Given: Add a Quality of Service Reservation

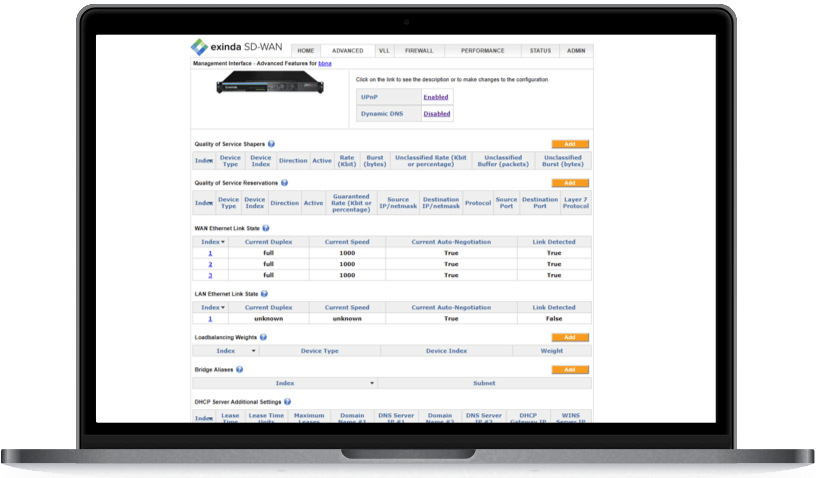Looking at the screenshot, I should tap(570, 183).
